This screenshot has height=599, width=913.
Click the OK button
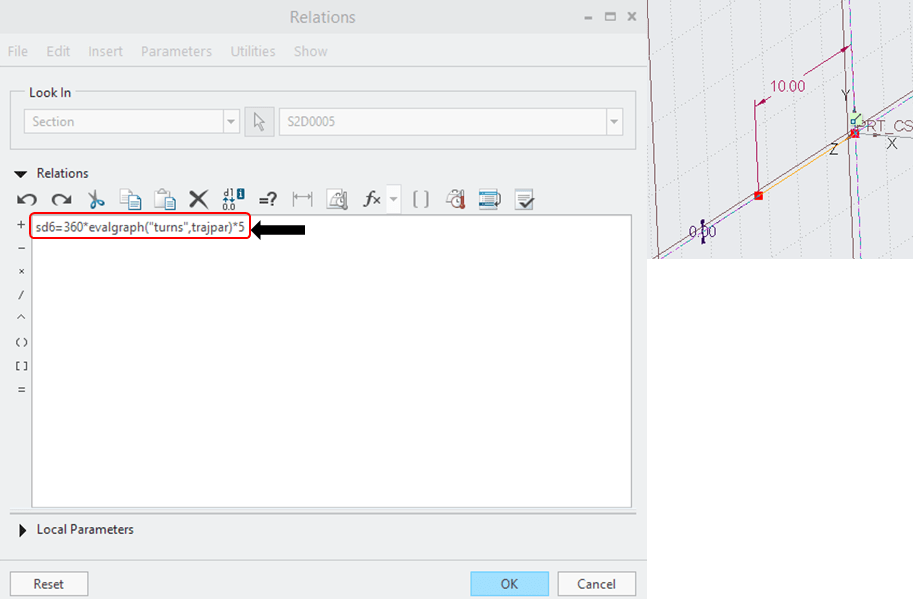pos(509,584)
